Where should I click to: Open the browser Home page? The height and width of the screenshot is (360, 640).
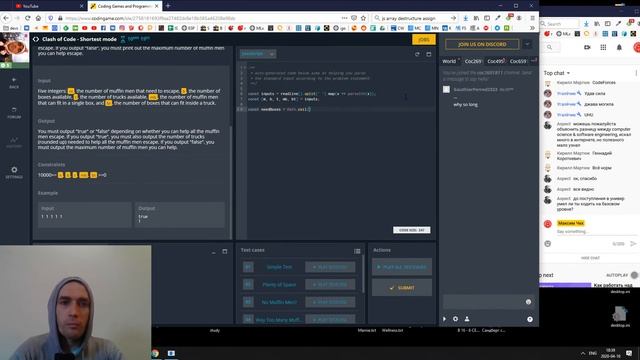(x=38, y=18)
